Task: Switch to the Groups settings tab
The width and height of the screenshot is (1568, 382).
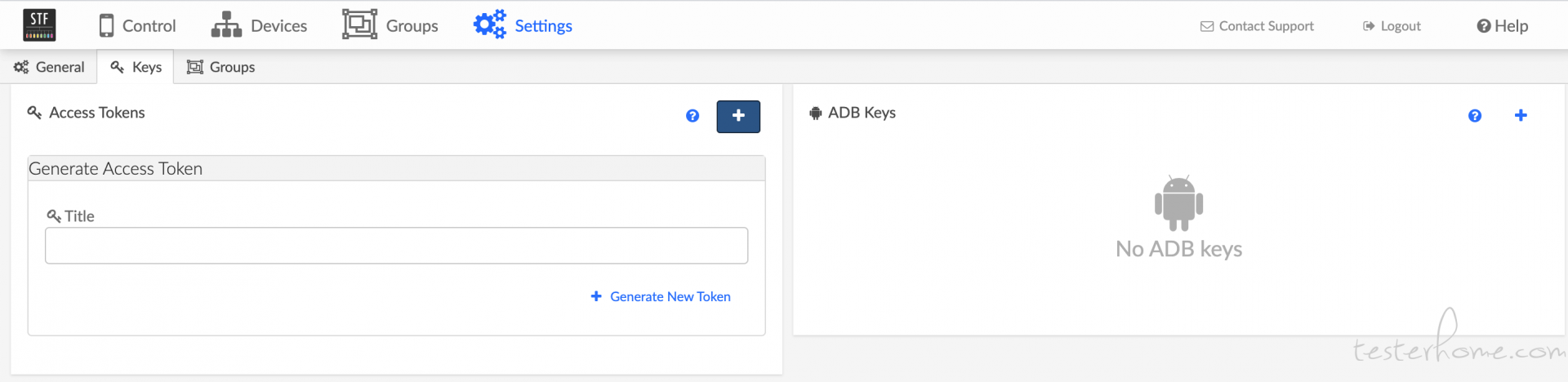Action: point(221,67)
